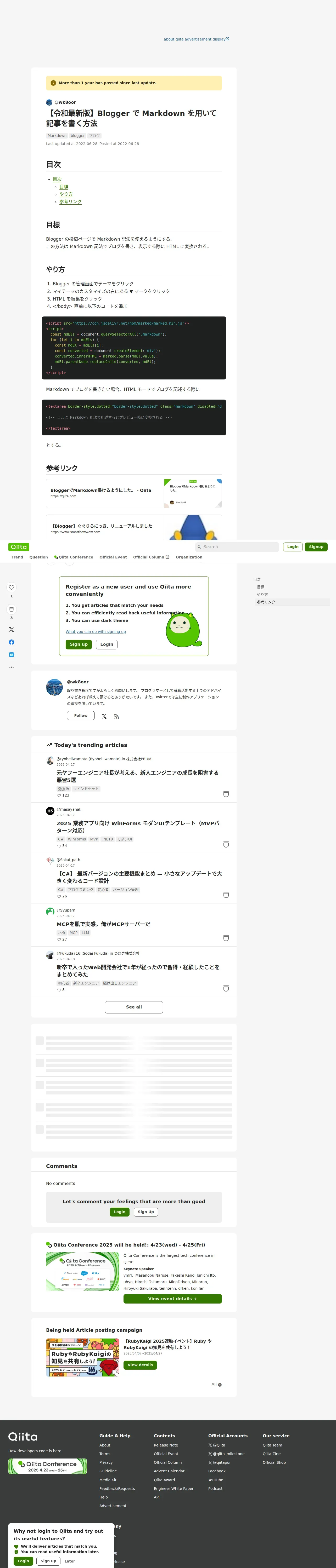
Task: Open the MCPを肌で実感 article title
Action: [x=103, y=924]
